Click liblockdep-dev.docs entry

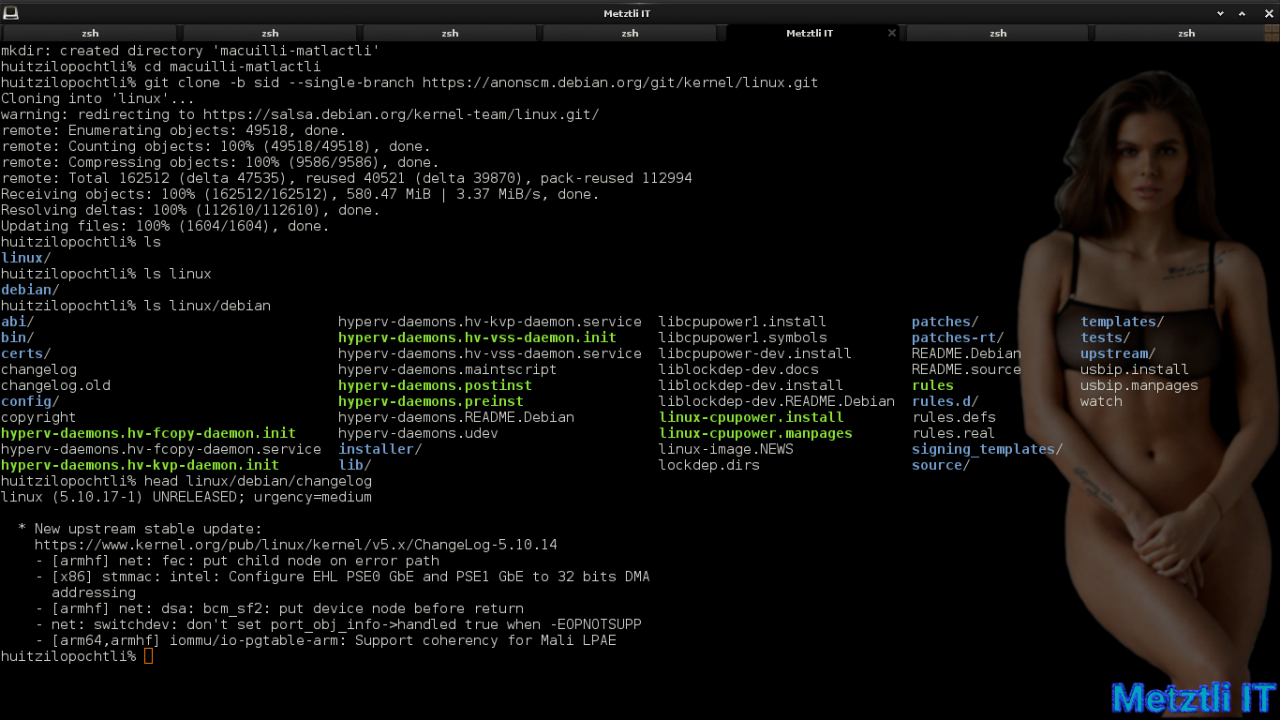coord(738,369)
